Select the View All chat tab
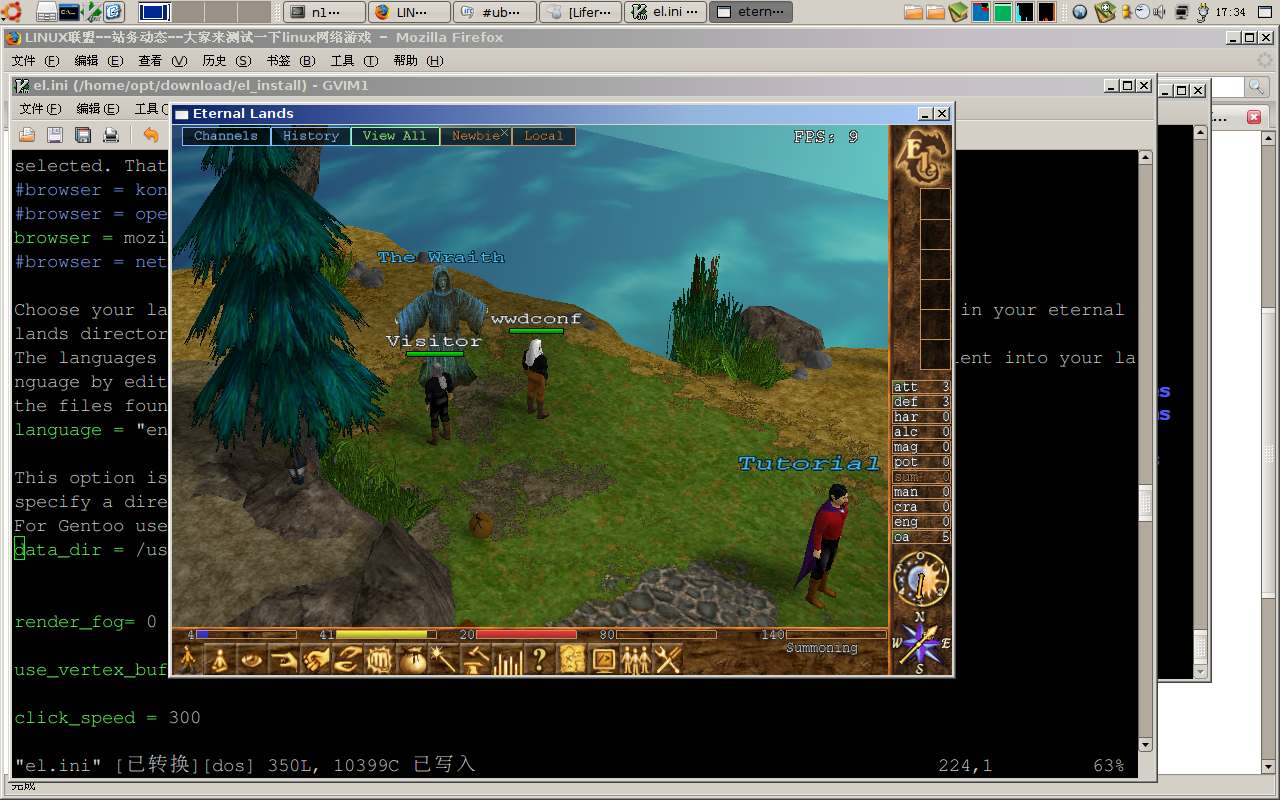 395,136
